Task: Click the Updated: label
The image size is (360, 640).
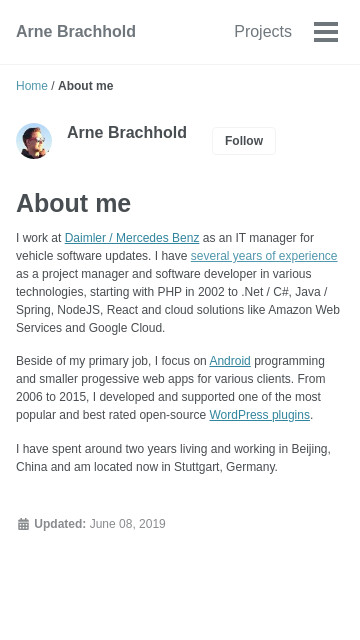Action: (60, 524)
